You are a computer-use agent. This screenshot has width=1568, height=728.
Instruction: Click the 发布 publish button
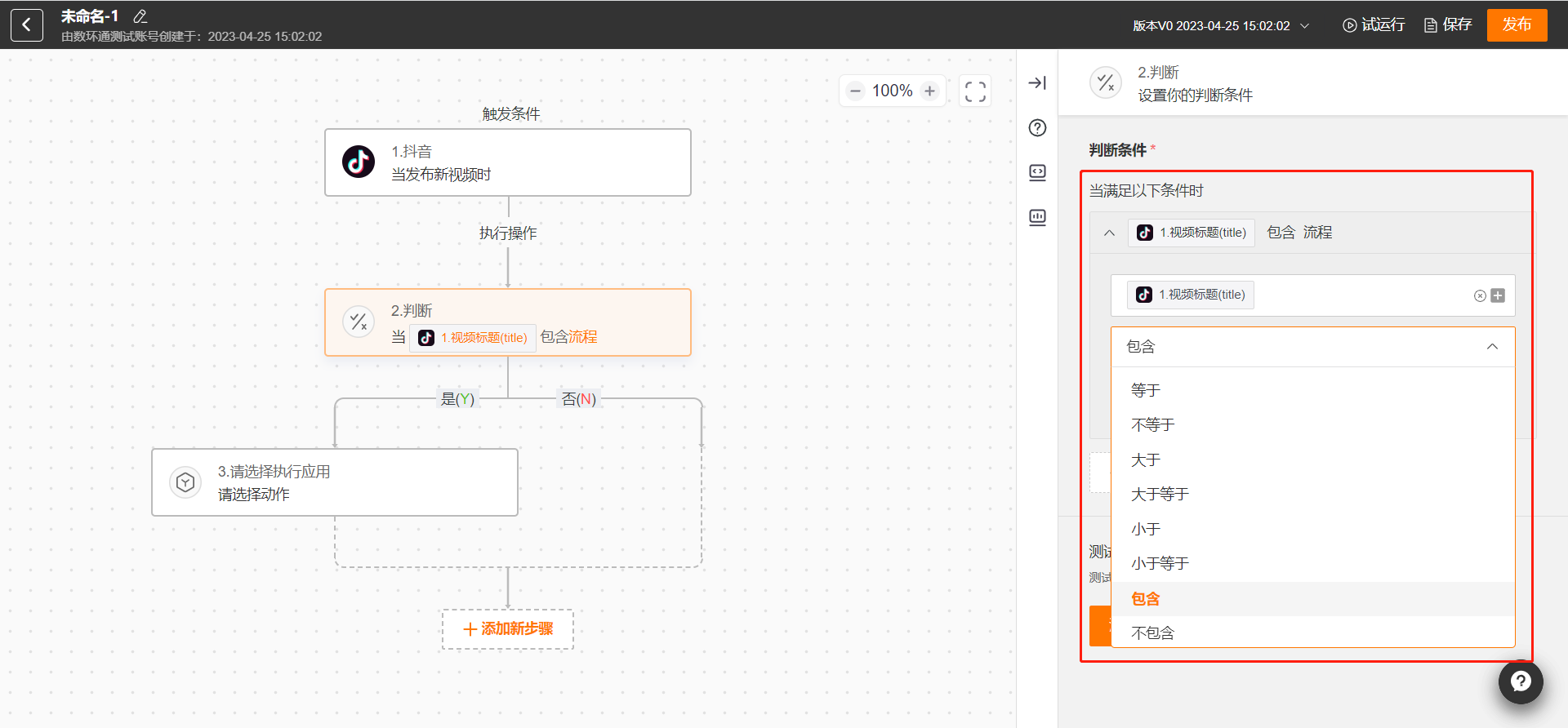click(1517, 24)
